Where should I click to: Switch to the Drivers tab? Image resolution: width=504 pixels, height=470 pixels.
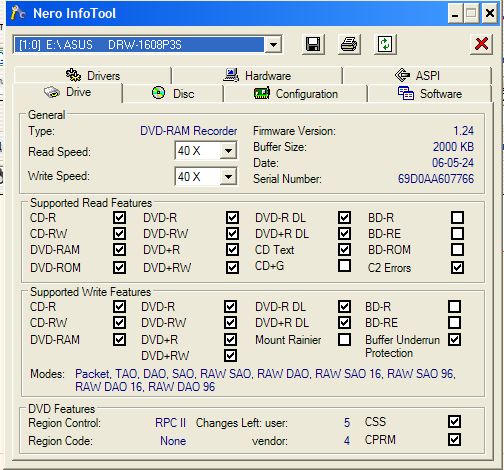click(x=93, y=76)
